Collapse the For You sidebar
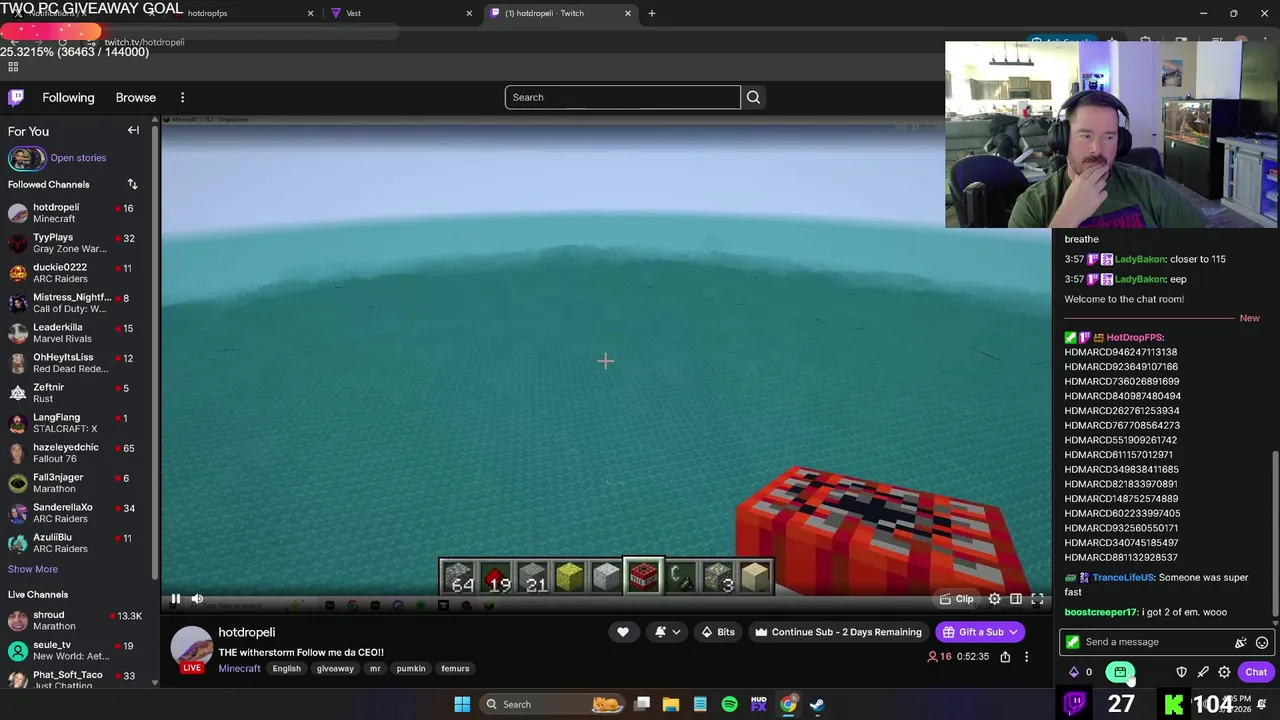 133,130
